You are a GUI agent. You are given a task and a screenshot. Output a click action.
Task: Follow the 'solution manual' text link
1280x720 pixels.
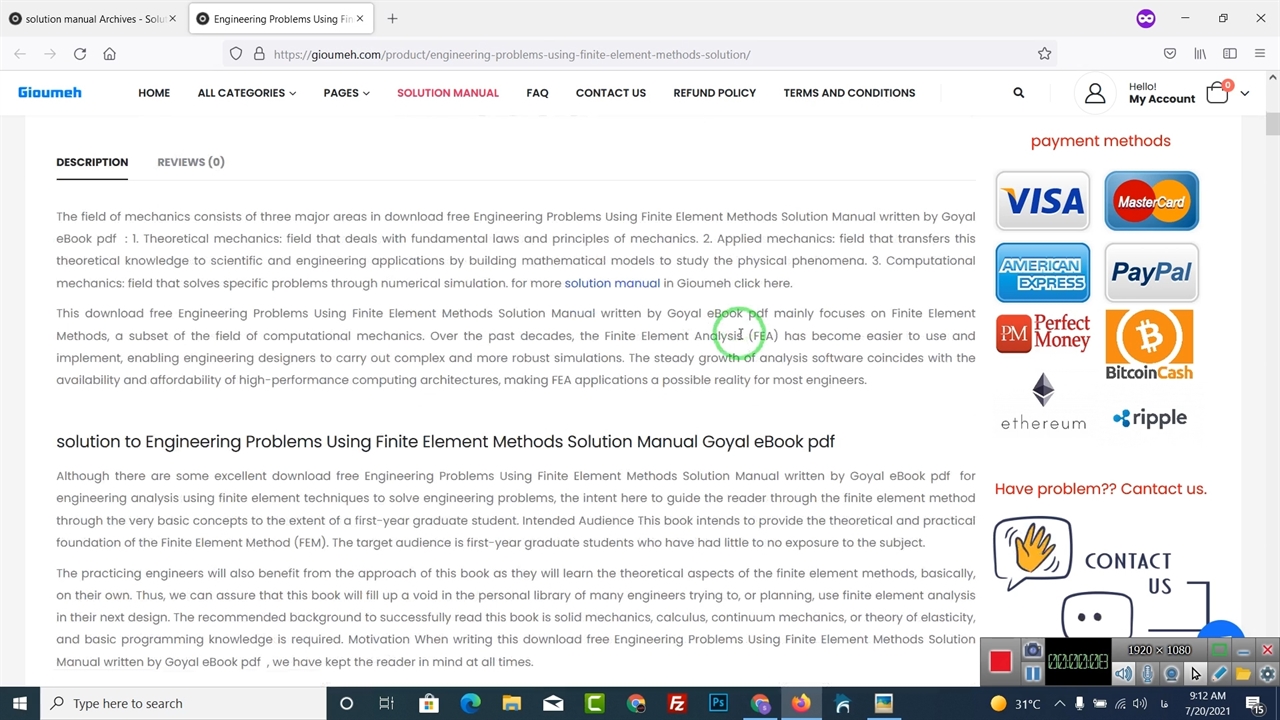[611, 283]
